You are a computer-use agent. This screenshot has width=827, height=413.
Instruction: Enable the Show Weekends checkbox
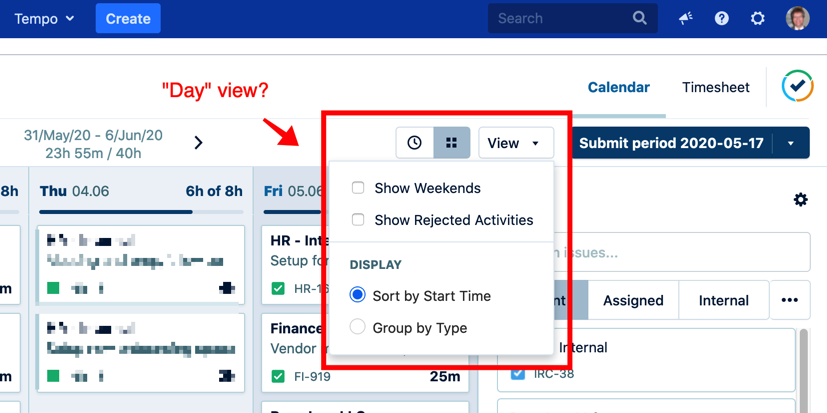[358, 188]
